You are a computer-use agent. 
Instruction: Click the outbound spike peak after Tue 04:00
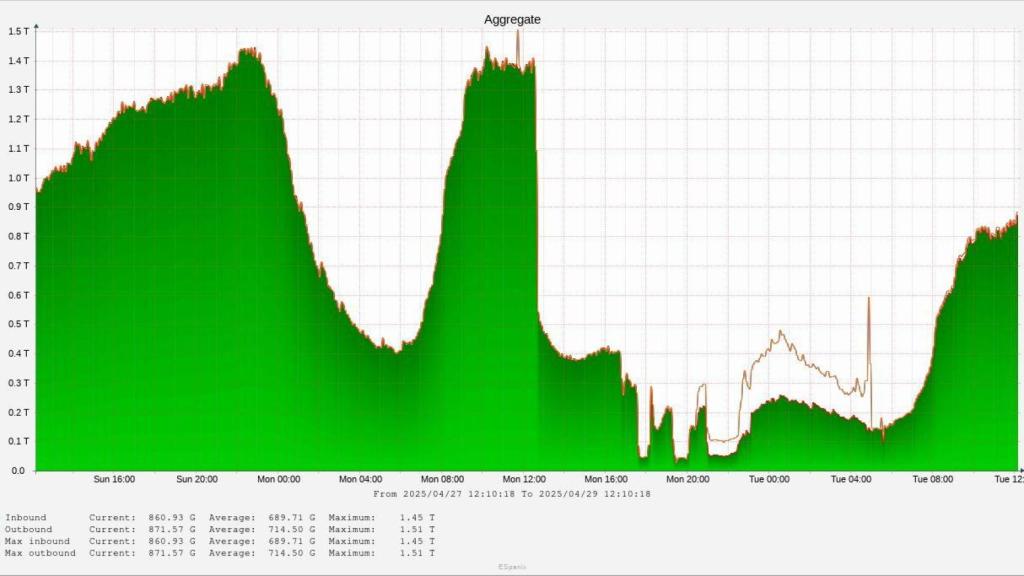coord(868,298)
